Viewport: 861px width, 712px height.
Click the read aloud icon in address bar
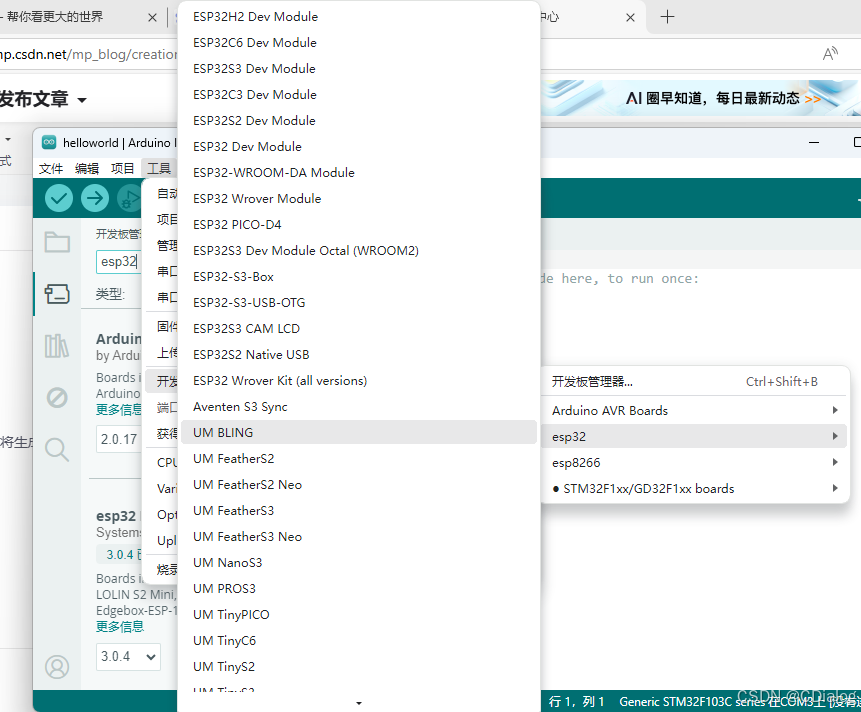(830, 54)
